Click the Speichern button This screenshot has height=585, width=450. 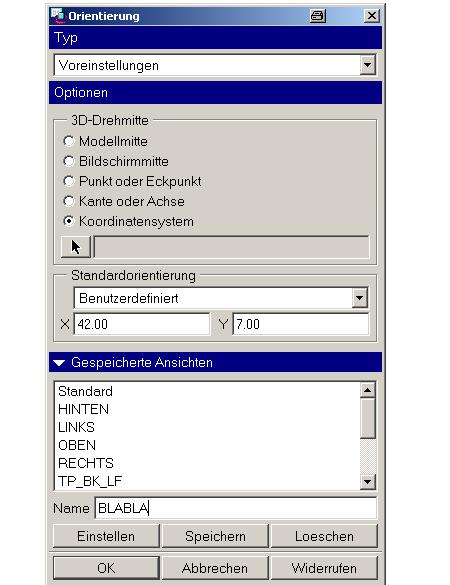tap(215, 536)
